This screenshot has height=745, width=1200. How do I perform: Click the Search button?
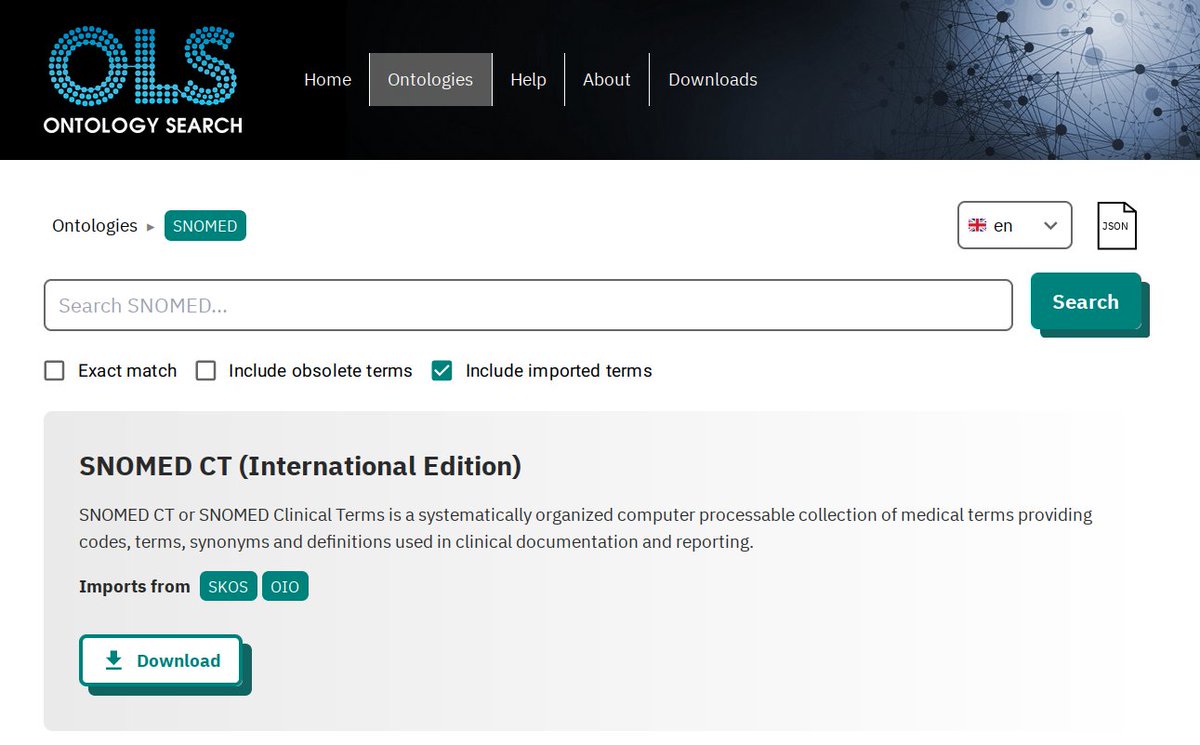click(1086, 301)
